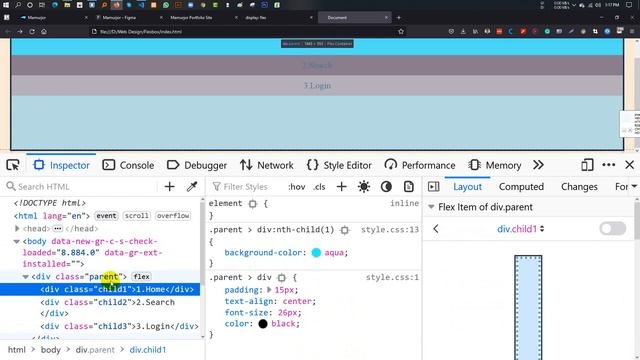The width and height of the screenshot is (640, 360).
Task: Toggle dark color scheme simulation icon
Action: 386,187
